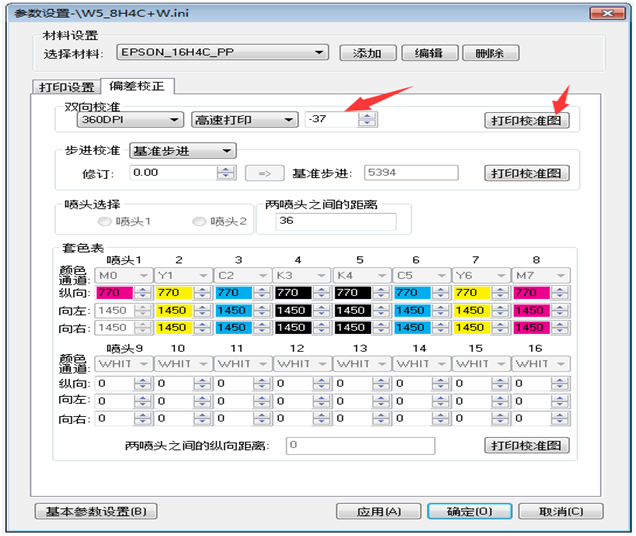Viewport: 636px width, 536px height.
Task: Click the 基准步进 field showing 5394
Action: click(x=411, y=172)
